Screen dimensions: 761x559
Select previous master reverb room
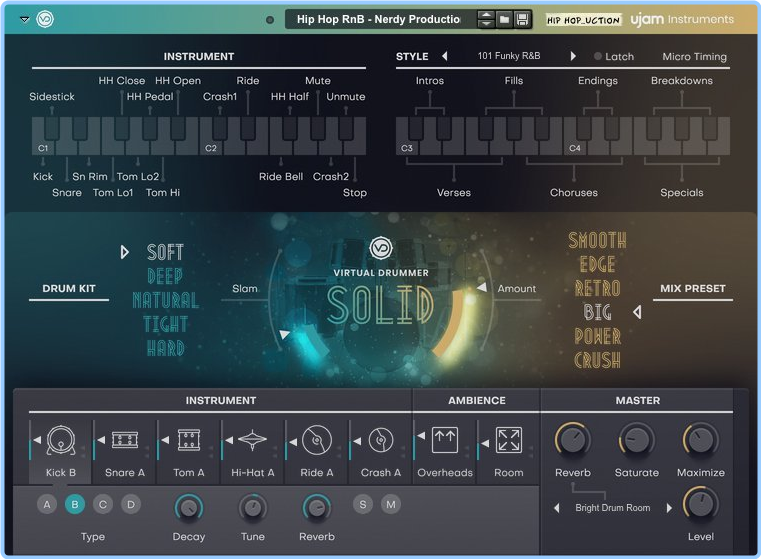click(557, 508)
